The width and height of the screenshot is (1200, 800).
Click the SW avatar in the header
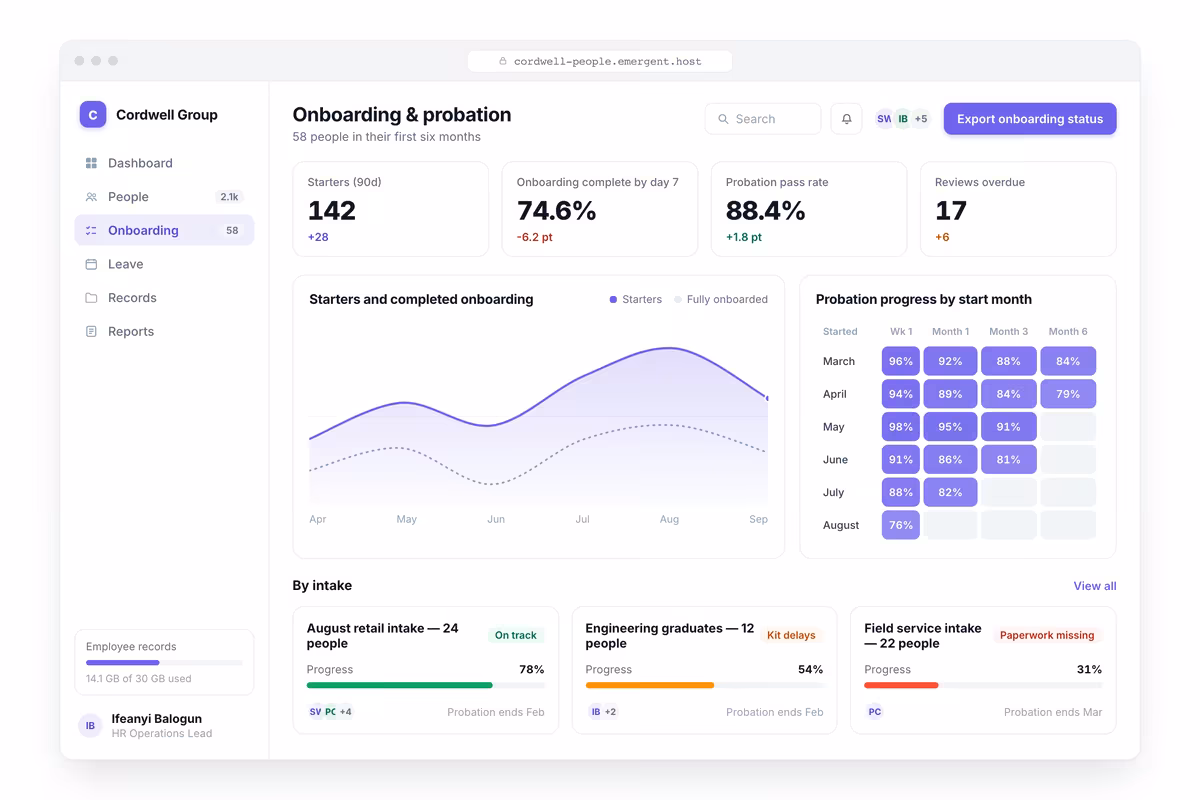point(883,119)
